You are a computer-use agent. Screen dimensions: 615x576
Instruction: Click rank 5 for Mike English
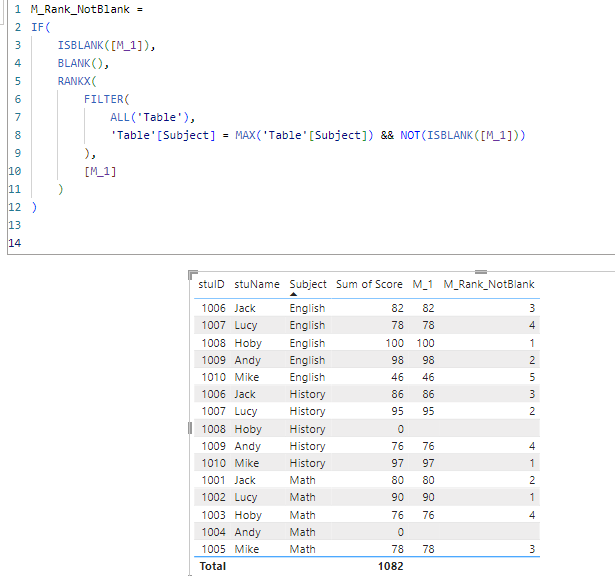pyautogui.click(x=532, y=377)
